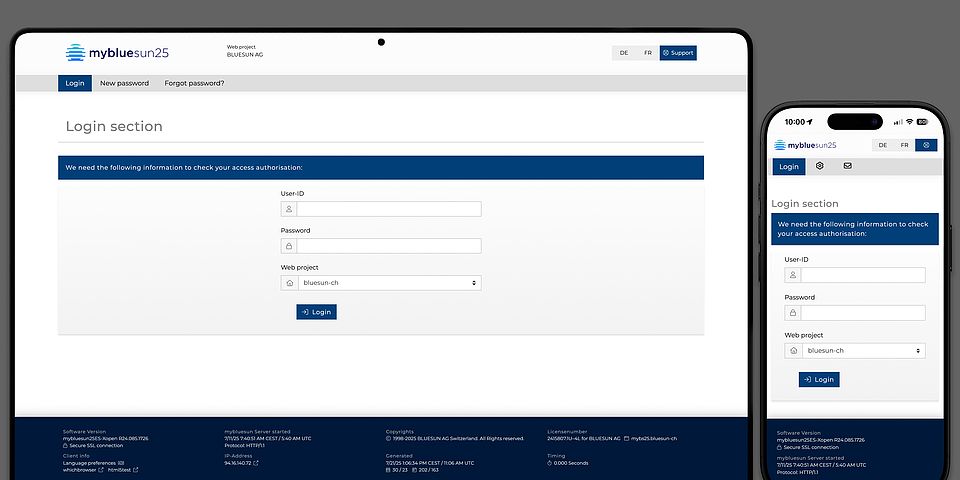Click the timer icon beside 0.000 Seconds
Viewport: 960px width, 480px height.
[549, 463]
